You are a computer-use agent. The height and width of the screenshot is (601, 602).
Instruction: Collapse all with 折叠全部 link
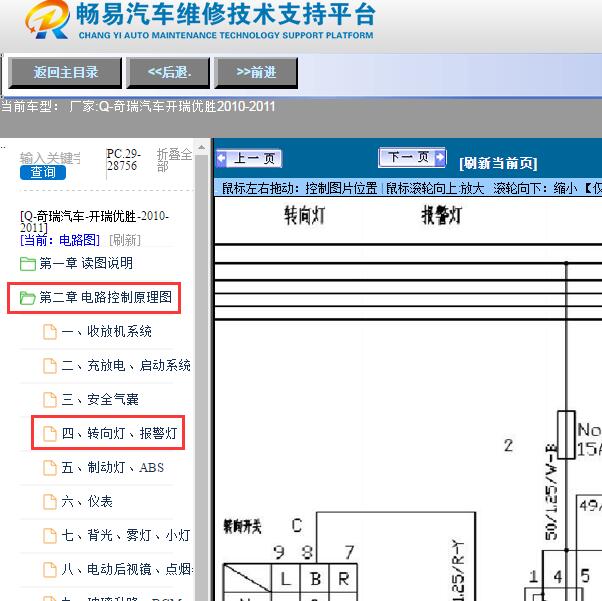(x=174, y=160)
